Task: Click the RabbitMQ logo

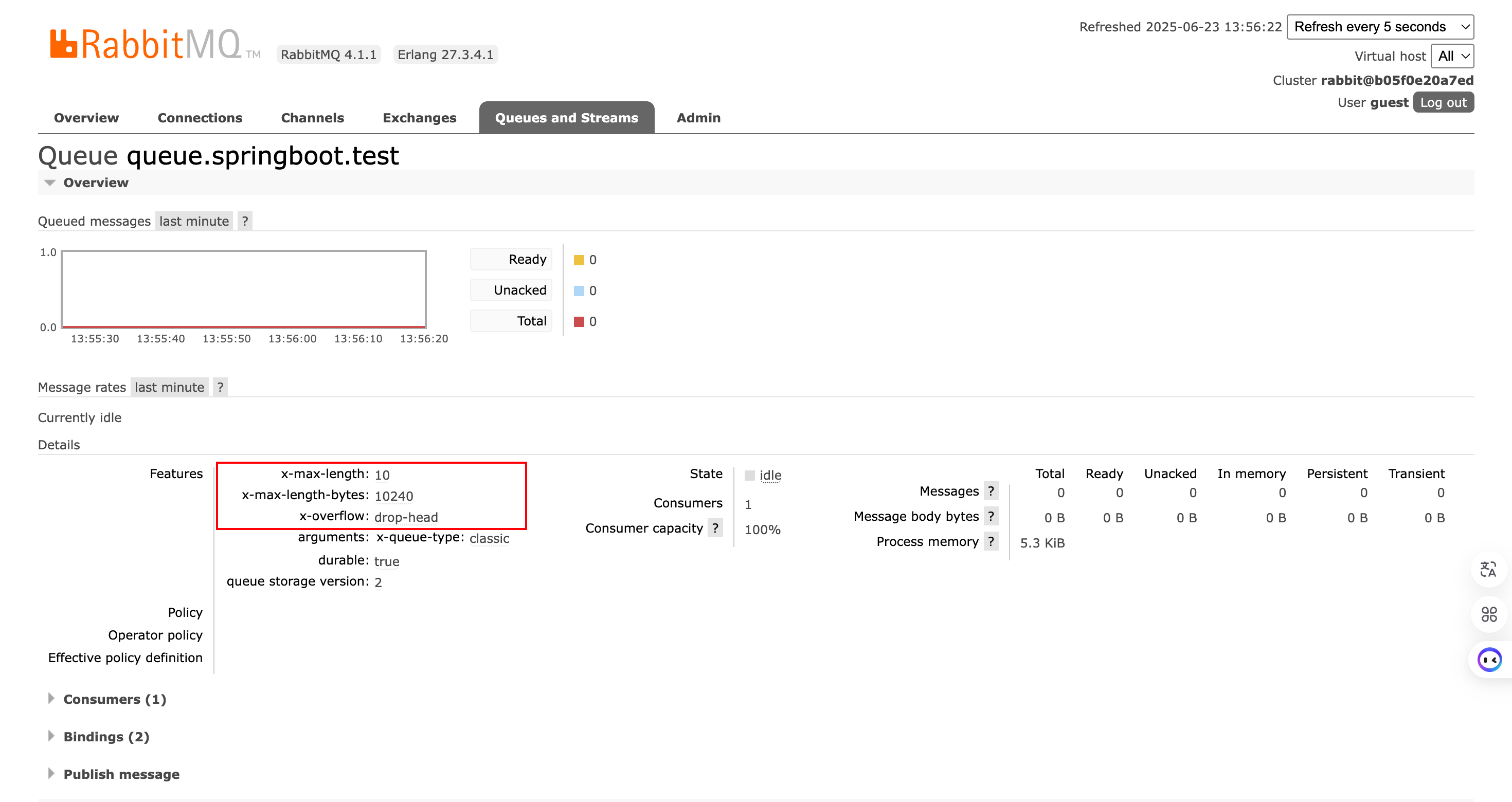Action: pos(155,45)
